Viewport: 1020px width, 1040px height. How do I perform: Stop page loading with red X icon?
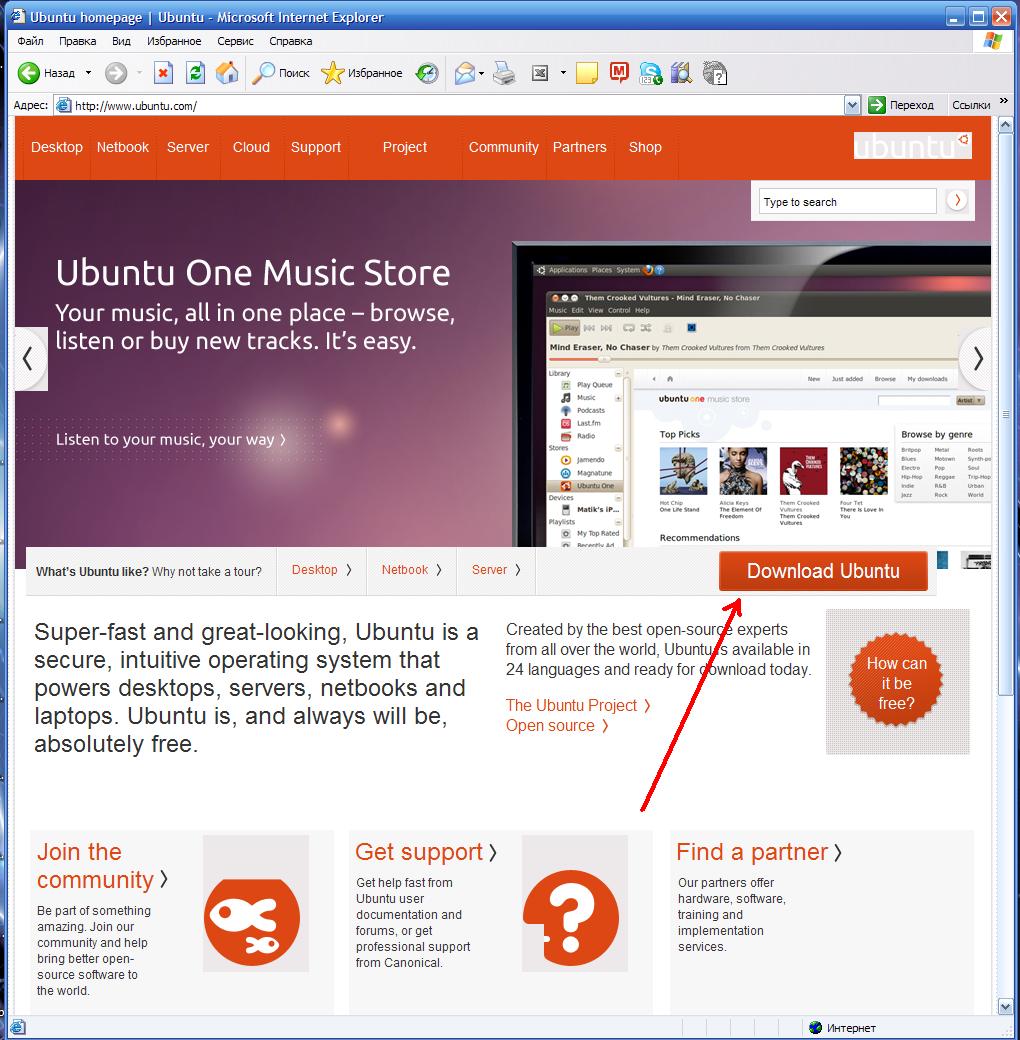click(163, 73)
